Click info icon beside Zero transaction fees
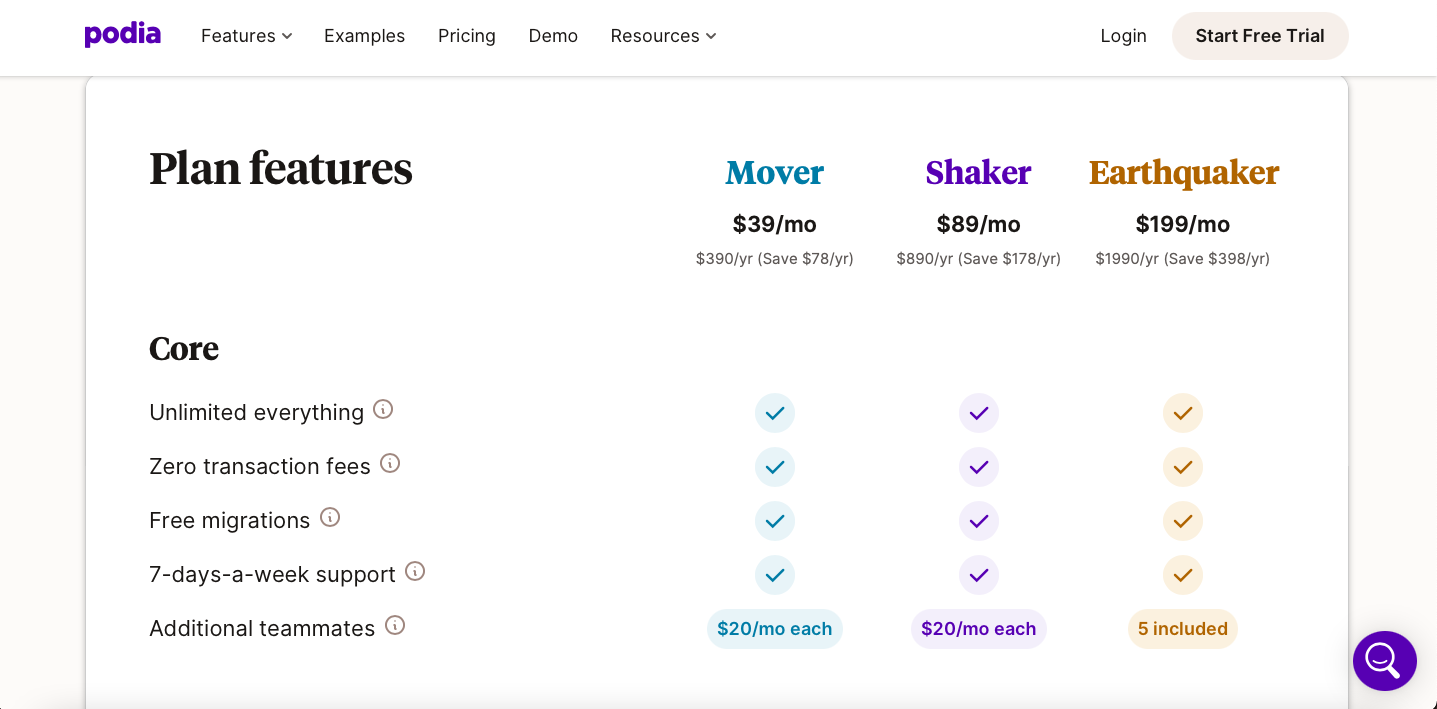Viewport: 1437px width, 709px height. pyautogui.click(x=390, y=463)
